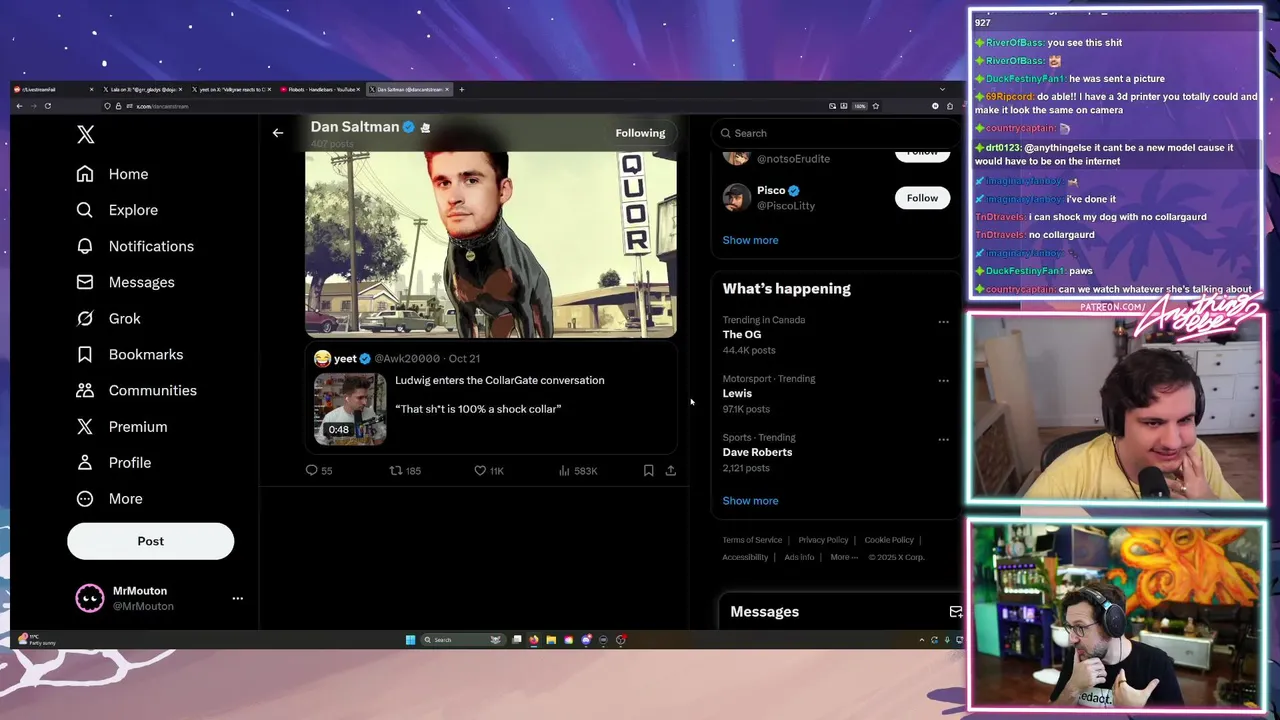The image size is (1280, 720).
Task: Click Dan Saltman verified badge
Action: pyautogui.click(x=409, y=127)
